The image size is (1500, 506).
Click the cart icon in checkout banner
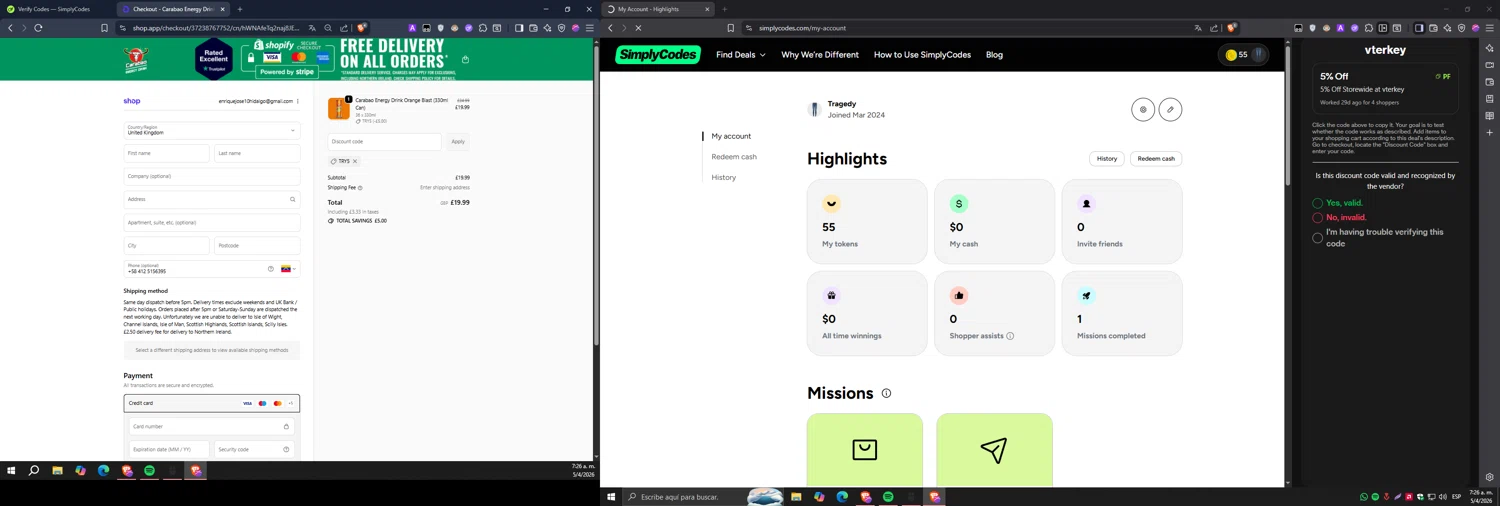point(465,59)
